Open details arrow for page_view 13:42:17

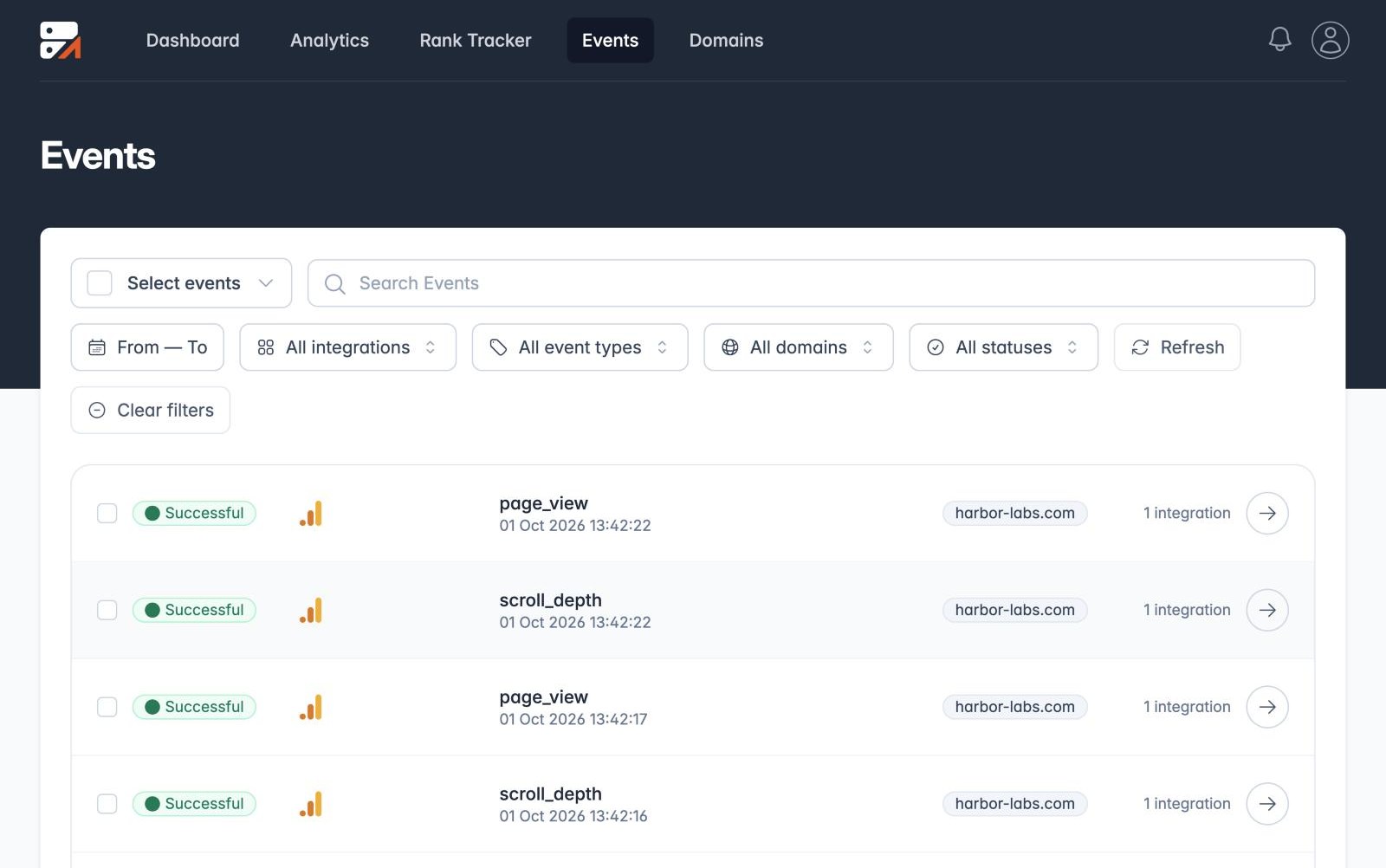tap(1266, 707)
